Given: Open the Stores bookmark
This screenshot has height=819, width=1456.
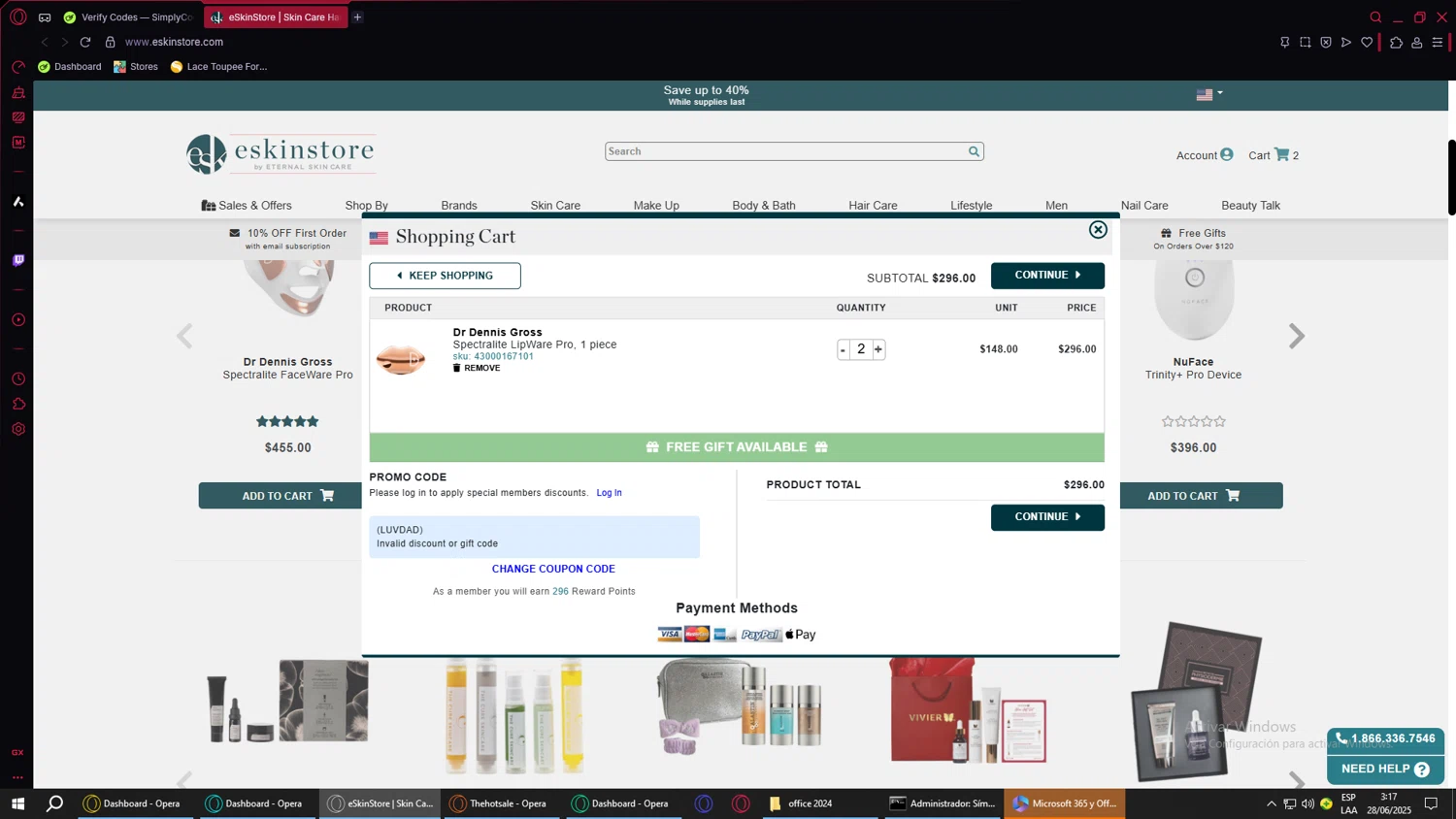Looking at the screenshot, I should [135, 67].
